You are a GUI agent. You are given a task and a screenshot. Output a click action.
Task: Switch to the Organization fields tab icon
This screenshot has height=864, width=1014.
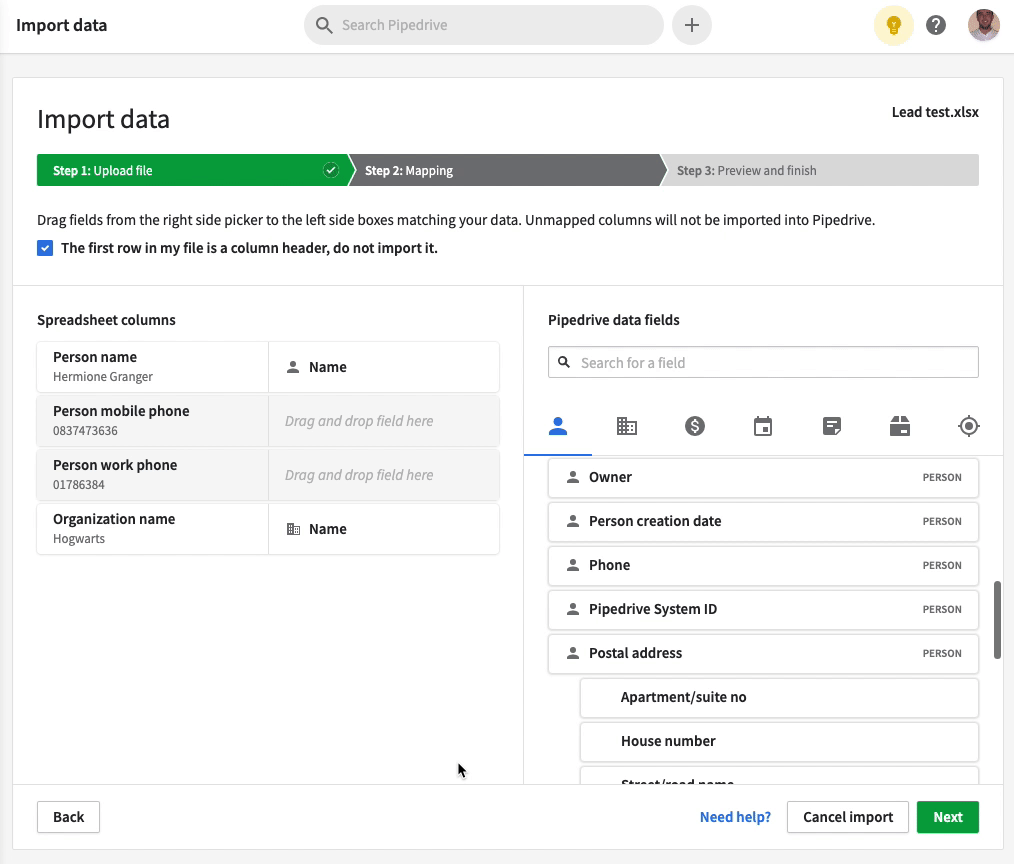coord(626,426)
